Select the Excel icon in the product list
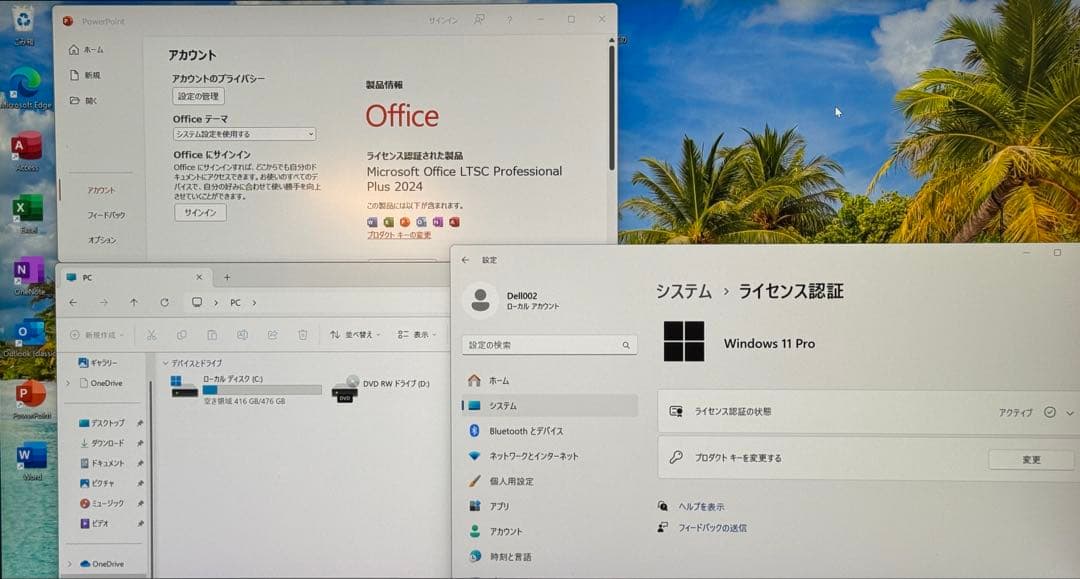This screenshot has height=579, width=1080. (x=388, y=222)
